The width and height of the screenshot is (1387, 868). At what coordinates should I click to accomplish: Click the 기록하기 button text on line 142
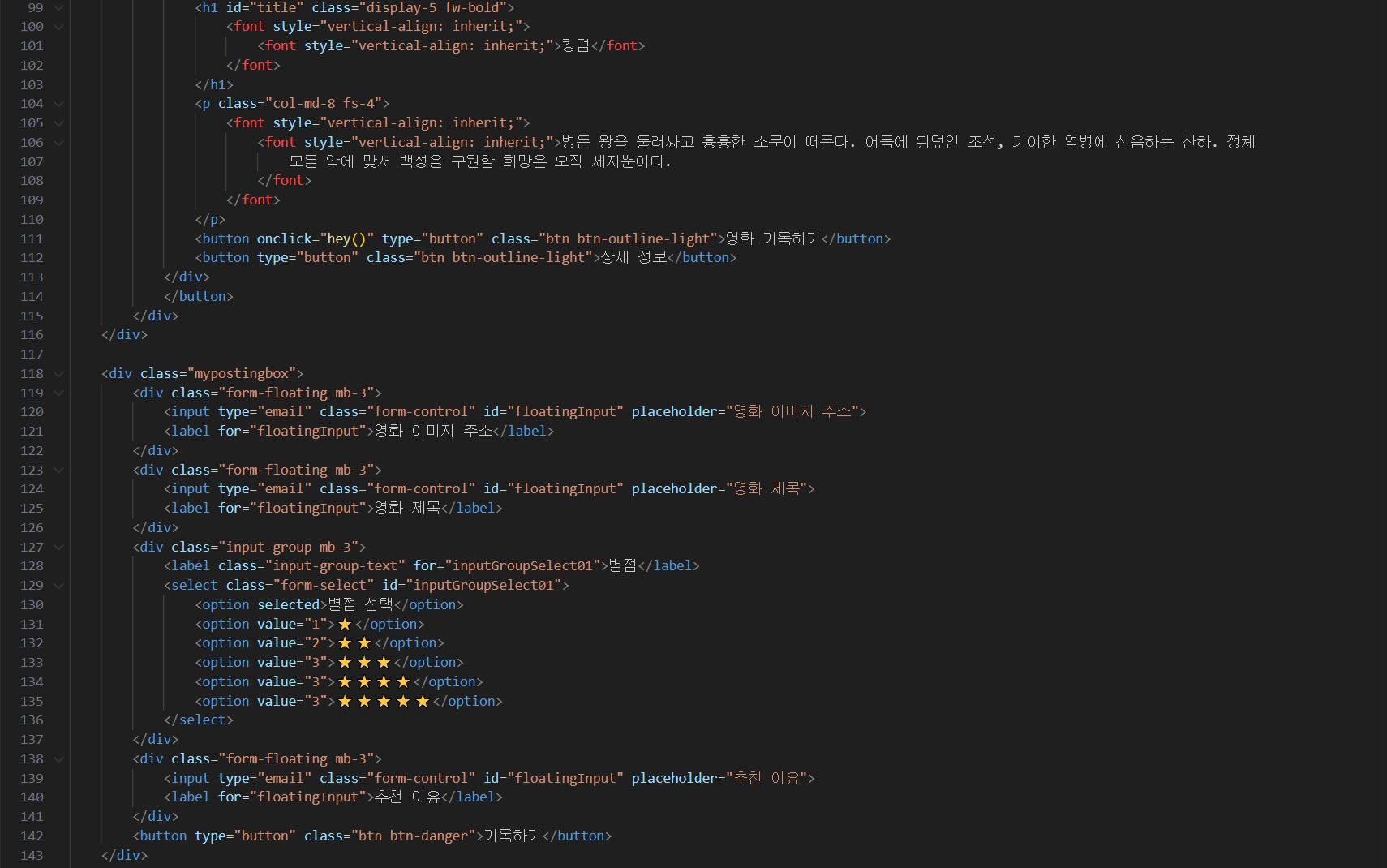pyautogui.click(x=513, y=836)
